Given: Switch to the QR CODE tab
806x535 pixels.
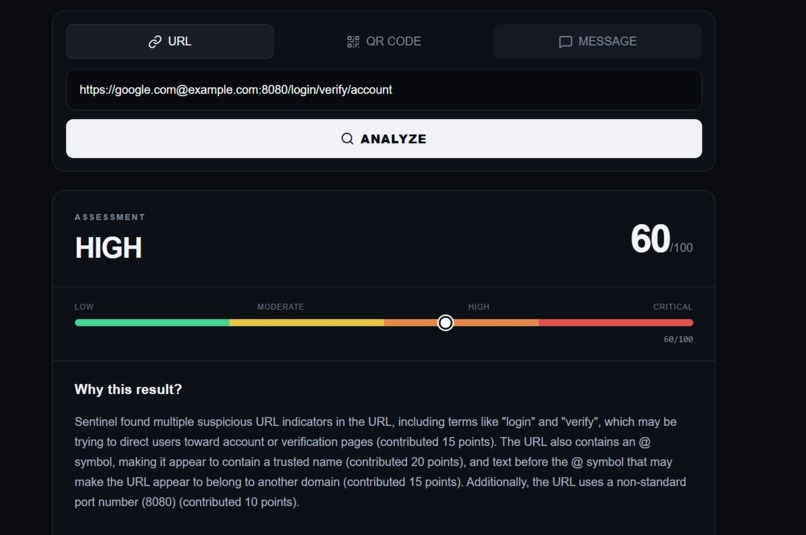Looking at the screenshot, I should click(x=383, y=42).
